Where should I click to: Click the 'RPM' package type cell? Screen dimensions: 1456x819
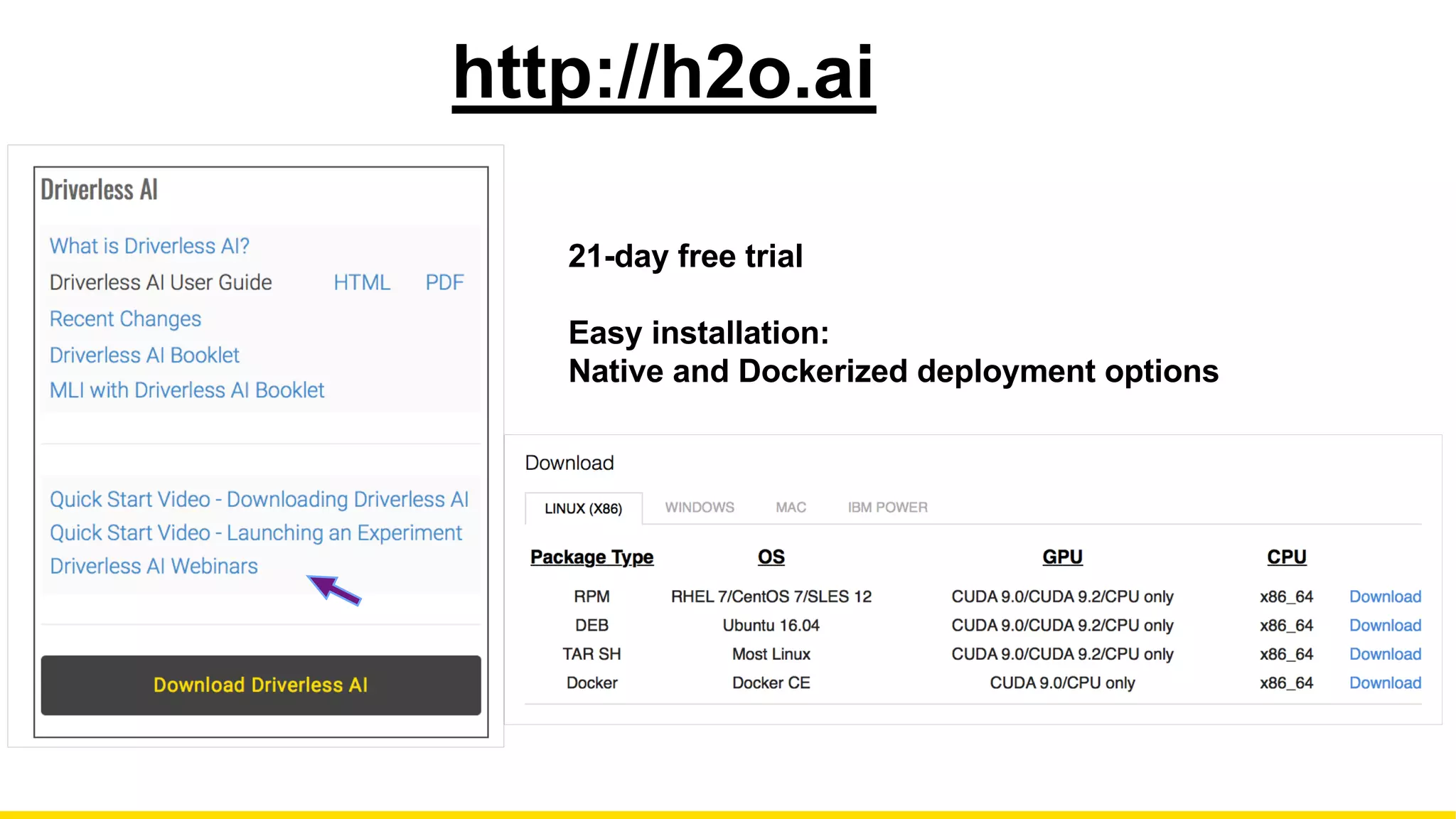point(591,596)
